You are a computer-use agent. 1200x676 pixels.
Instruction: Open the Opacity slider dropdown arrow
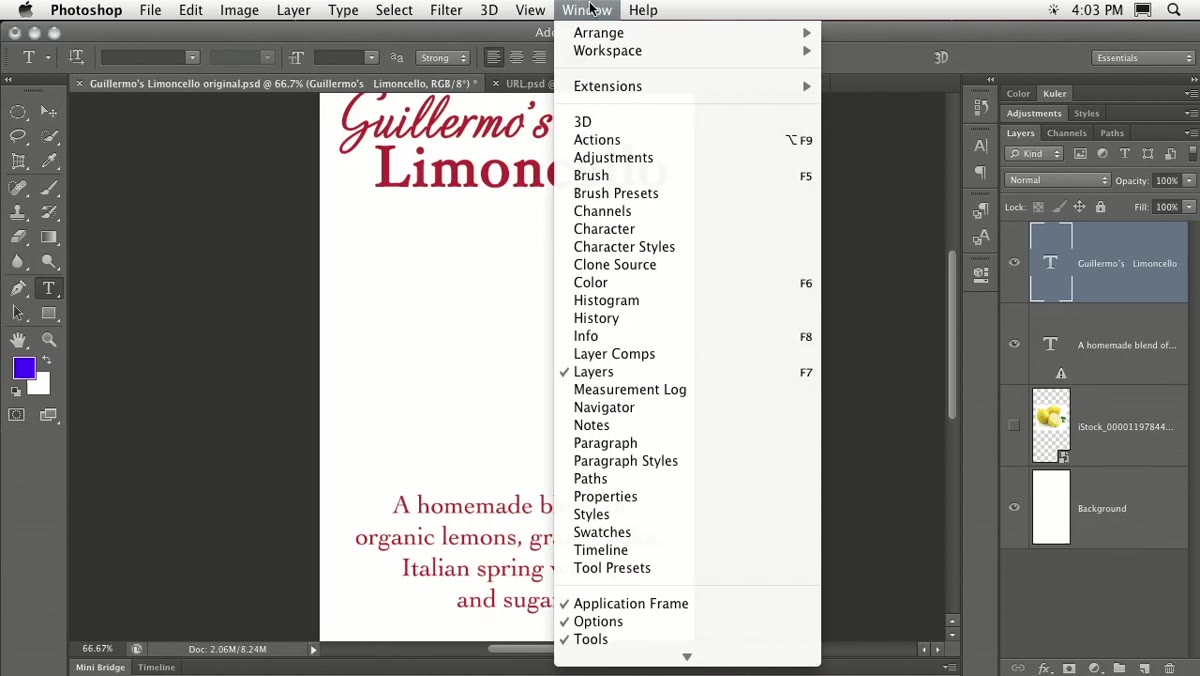coord(1189,180)
